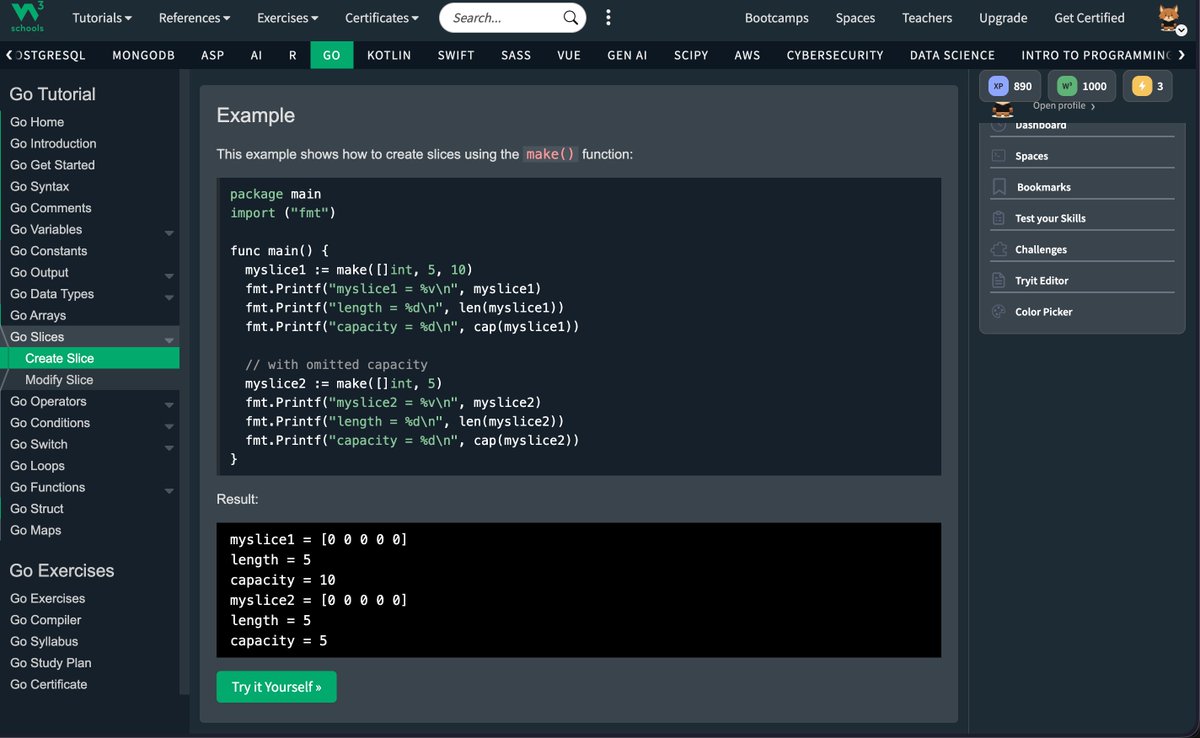Select the VUE tab
1200x738 pixels.
pyautogui.click(x=569, y=55)
